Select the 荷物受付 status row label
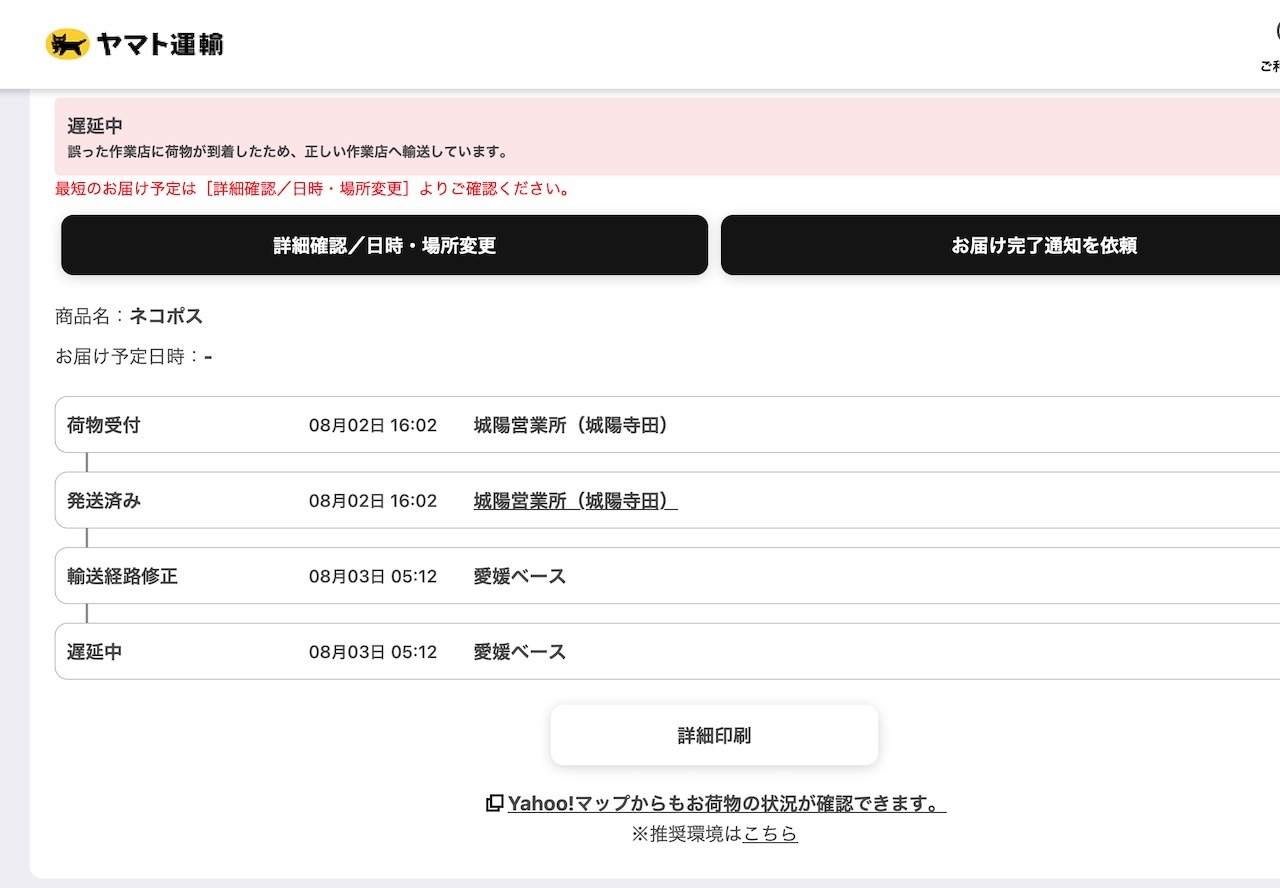The image size is (1280, 888). coord(104,425)
